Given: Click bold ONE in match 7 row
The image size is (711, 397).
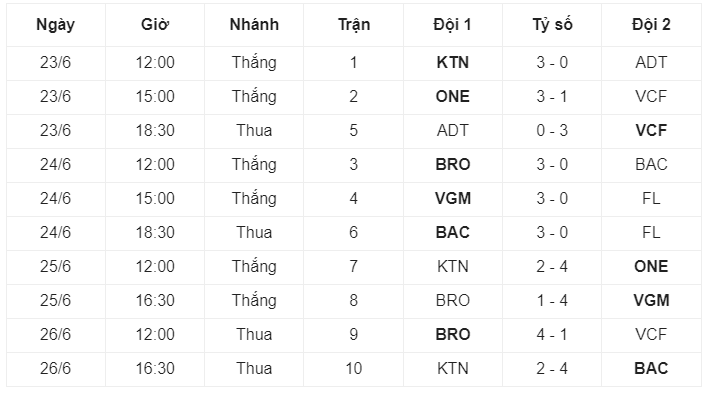Looking at the screenshot, I should click(x=651, y=266).
